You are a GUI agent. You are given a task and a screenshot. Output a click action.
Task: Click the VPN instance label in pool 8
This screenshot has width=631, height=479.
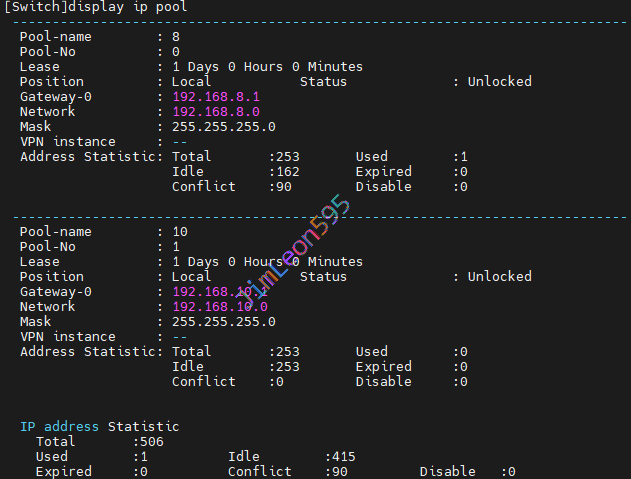(68, 142)
